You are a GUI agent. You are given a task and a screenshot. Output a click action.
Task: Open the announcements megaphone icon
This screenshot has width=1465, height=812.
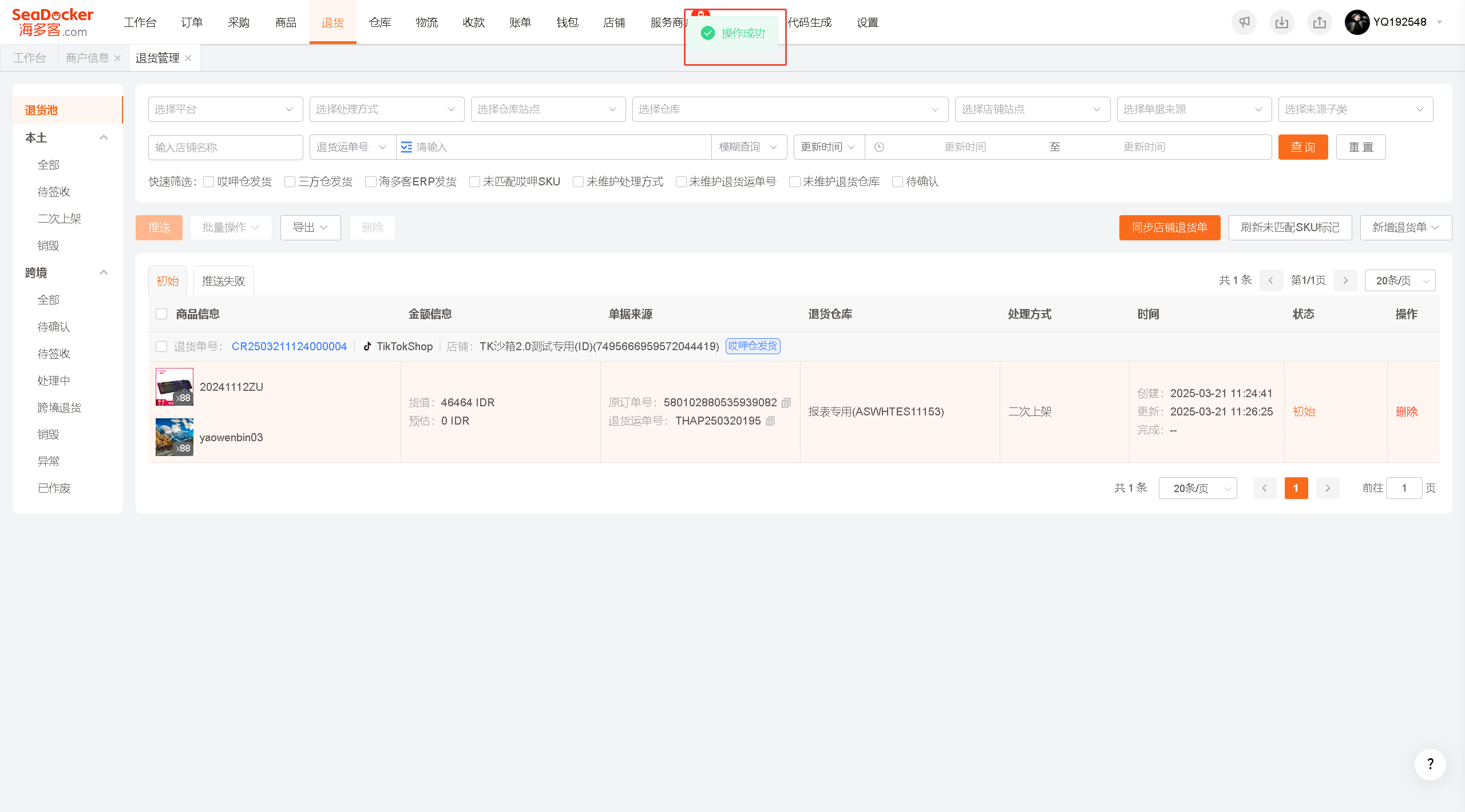1244,22
